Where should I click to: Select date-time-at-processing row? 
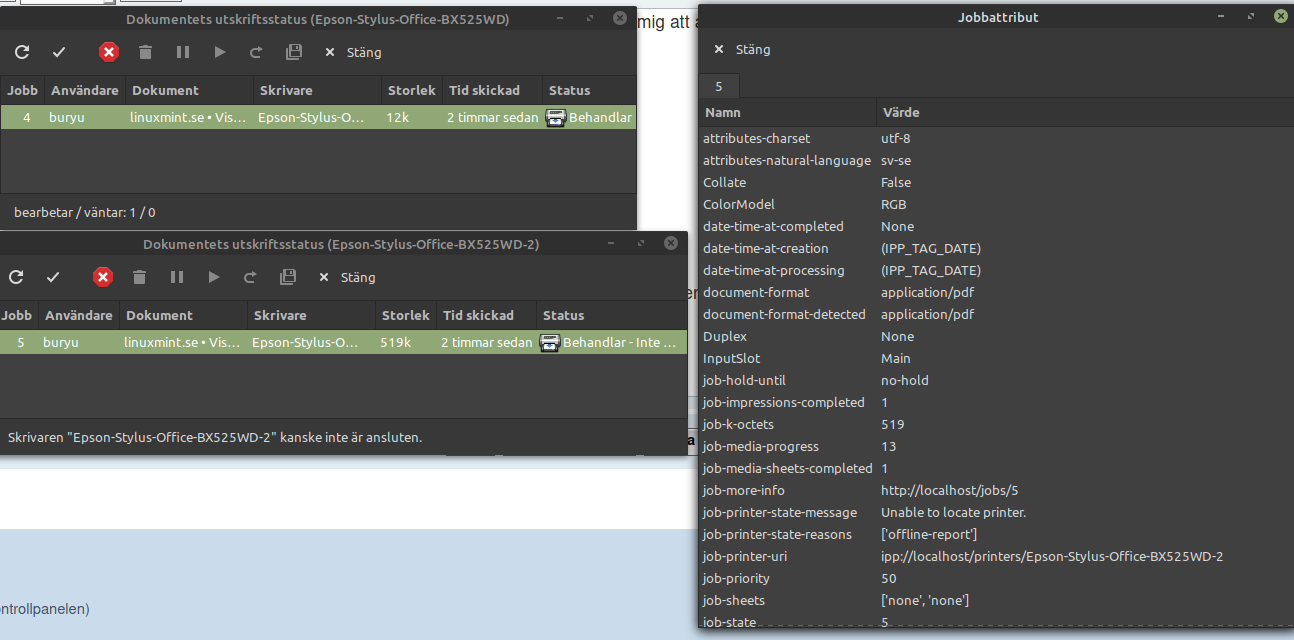click(x=996, y=270)
